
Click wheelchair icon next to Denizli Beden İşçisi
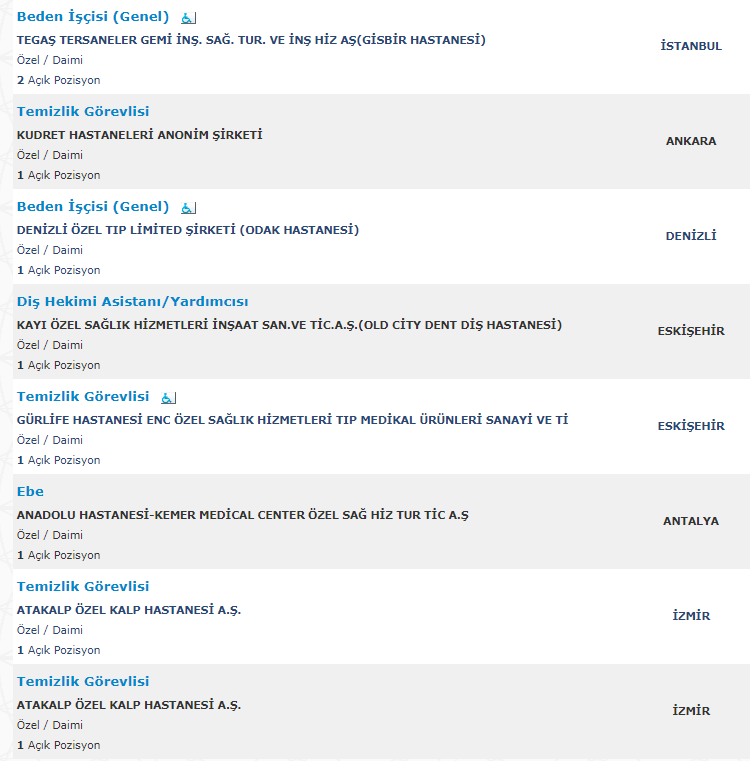(188, 208)
